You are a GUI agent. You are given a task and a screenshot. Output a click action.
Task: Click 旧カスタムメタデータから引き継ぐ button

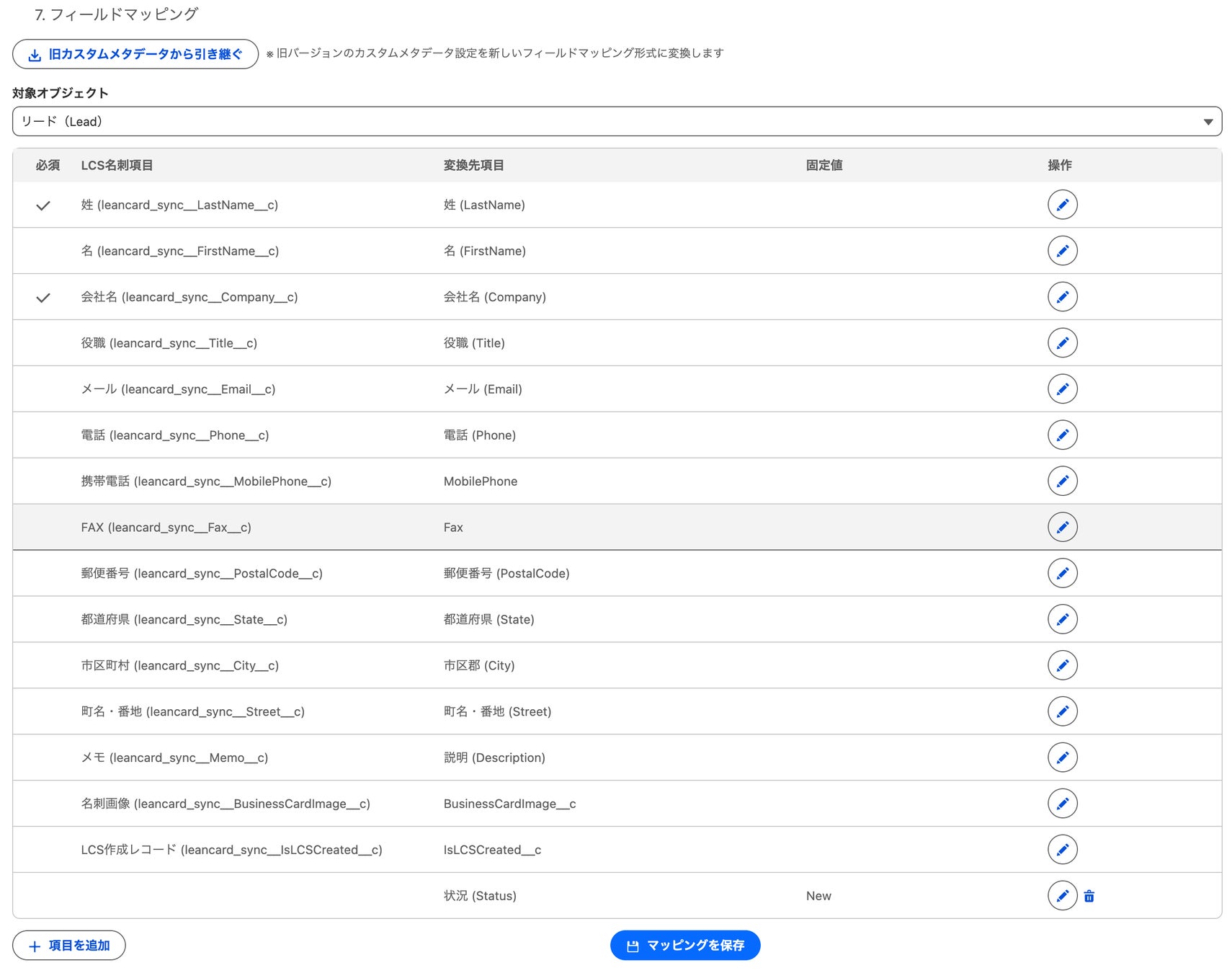pyautogui.click(x=135, y=54)
